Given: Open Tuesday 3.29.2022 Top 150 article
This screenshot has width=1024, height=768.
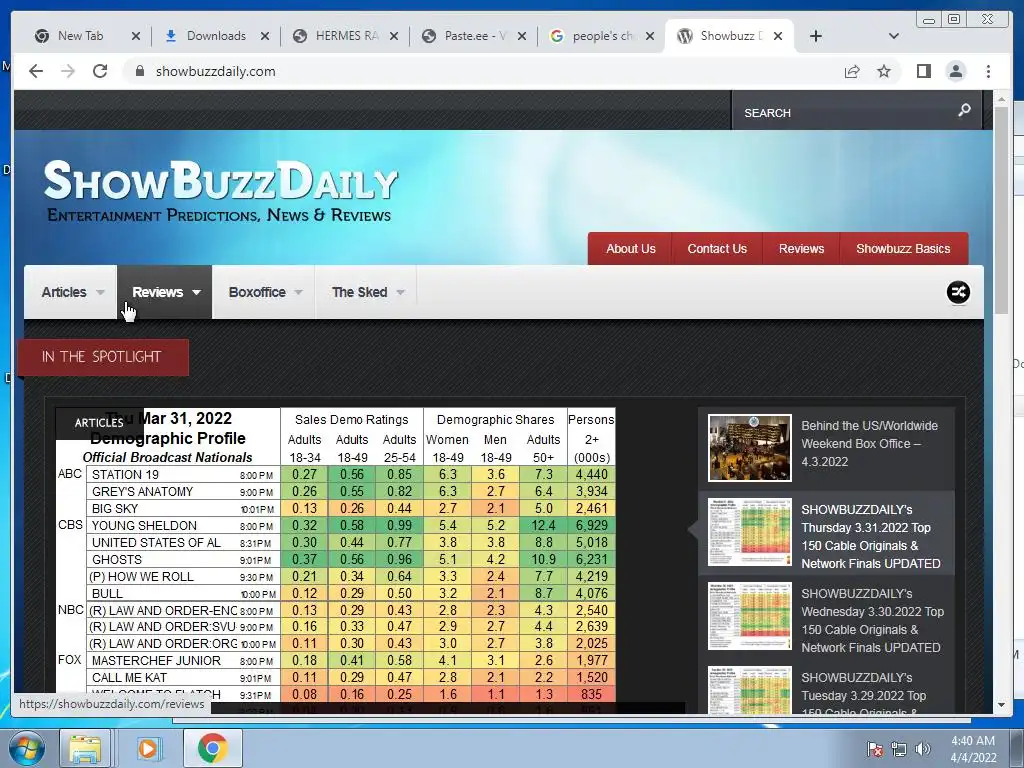Looking at the screenshot, I should (x=863, y=694).
